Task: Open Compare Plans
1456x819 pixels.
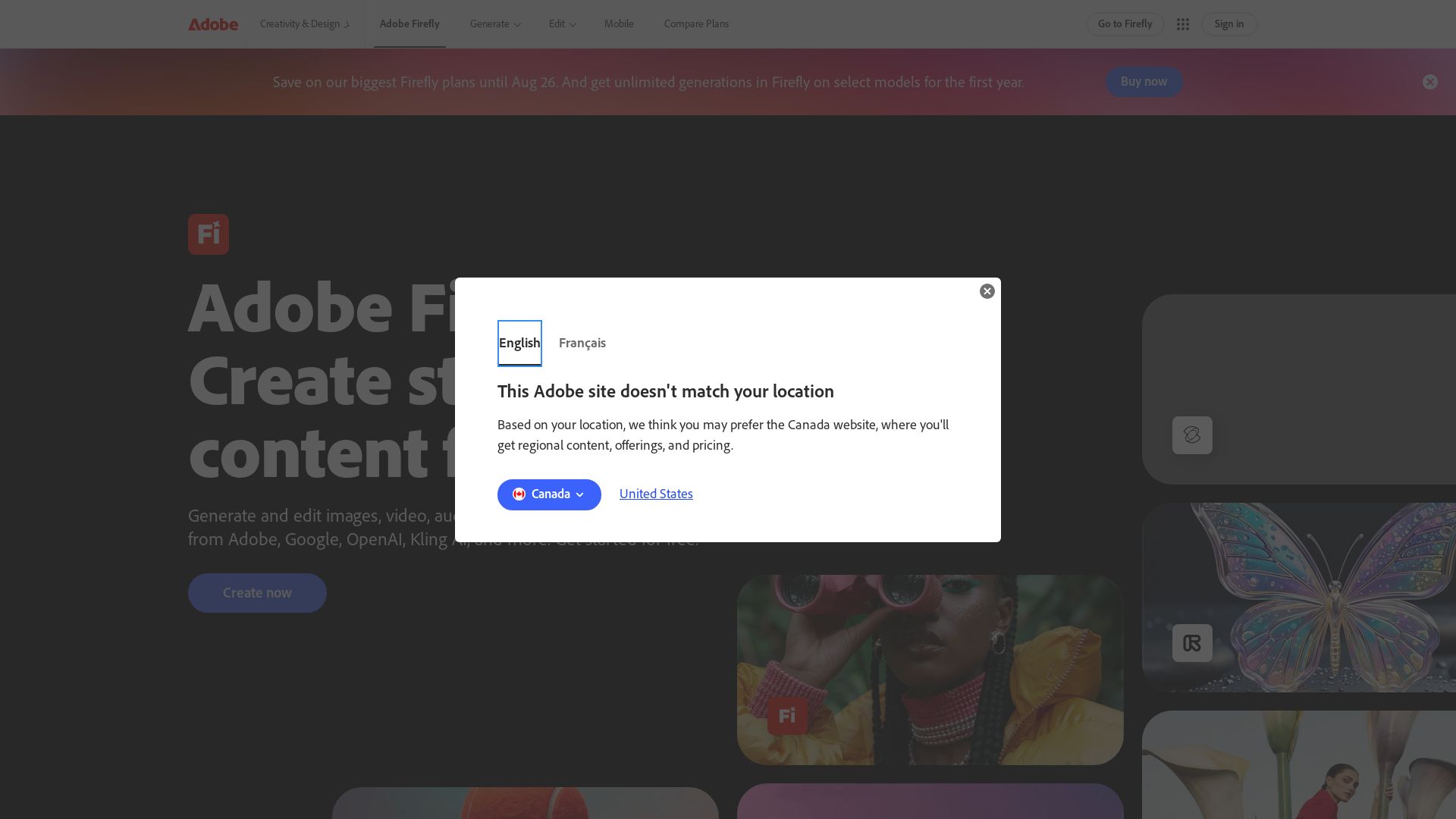Action: coord(696,24)
